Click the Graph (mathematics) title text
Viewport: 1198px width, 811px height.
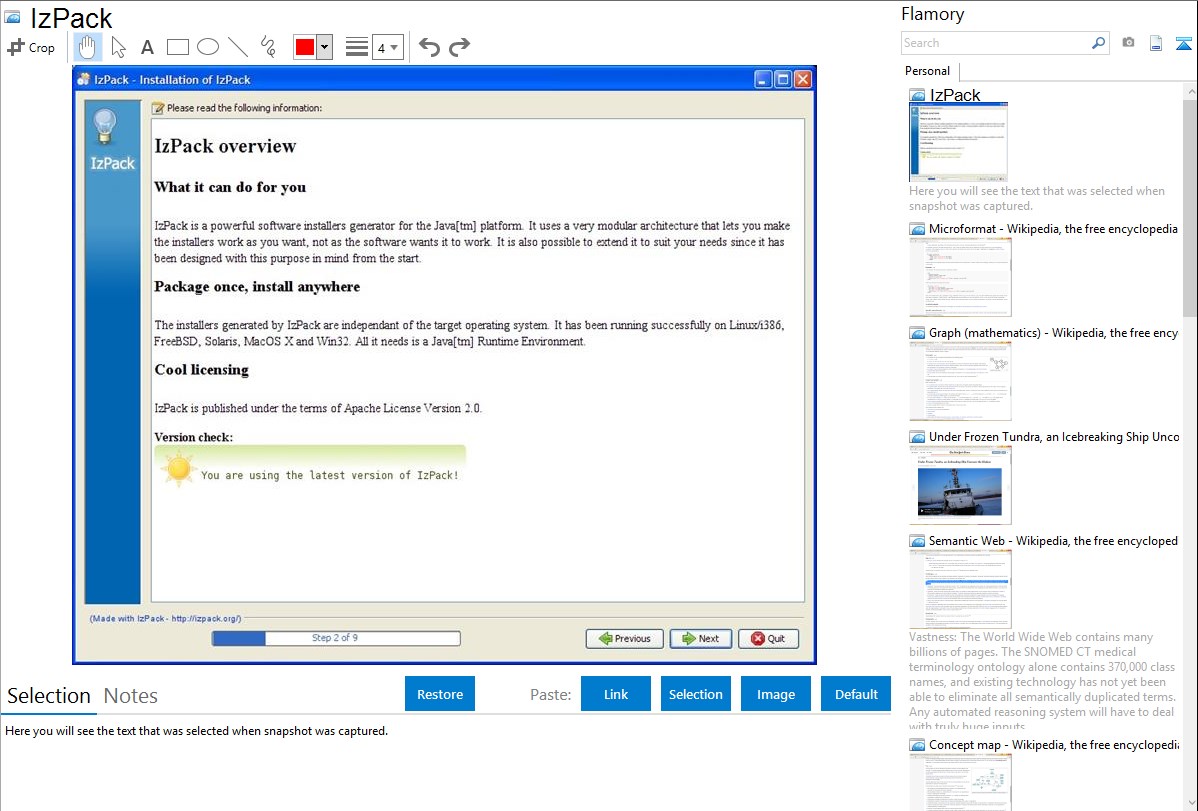pos(1053,333)
